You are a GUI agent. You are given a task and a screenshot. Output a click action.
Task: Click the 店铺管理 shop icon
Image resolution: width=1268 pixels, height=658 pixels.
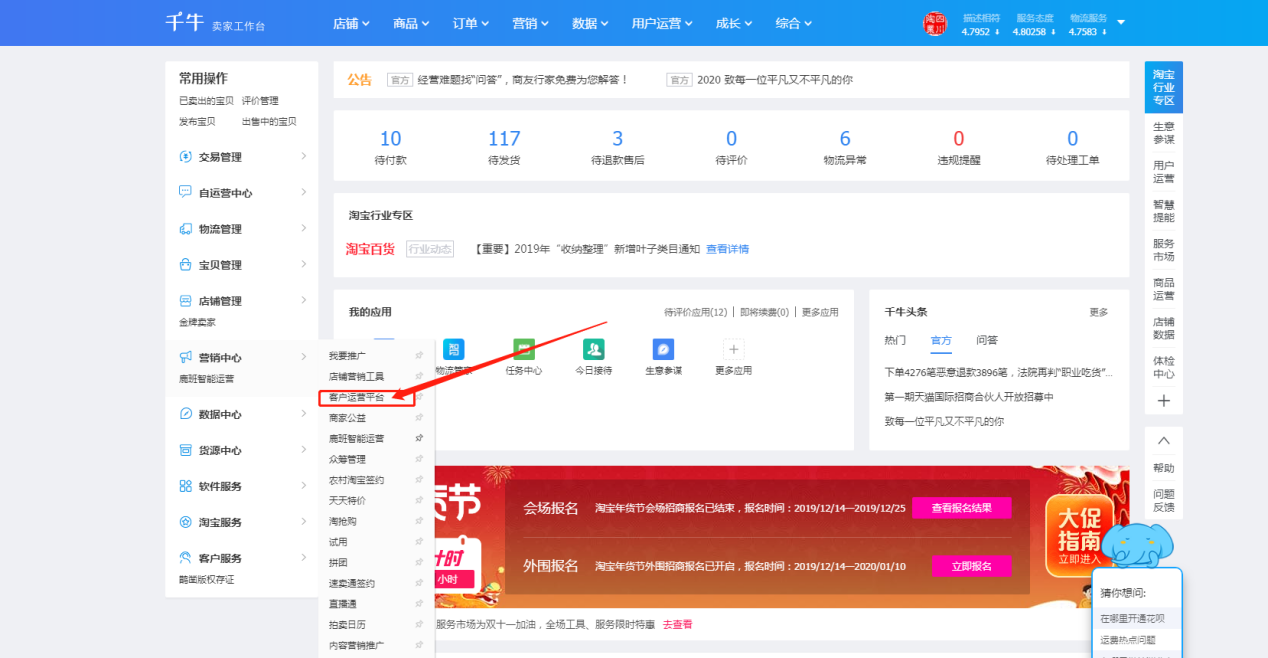[x=185, y=301]
